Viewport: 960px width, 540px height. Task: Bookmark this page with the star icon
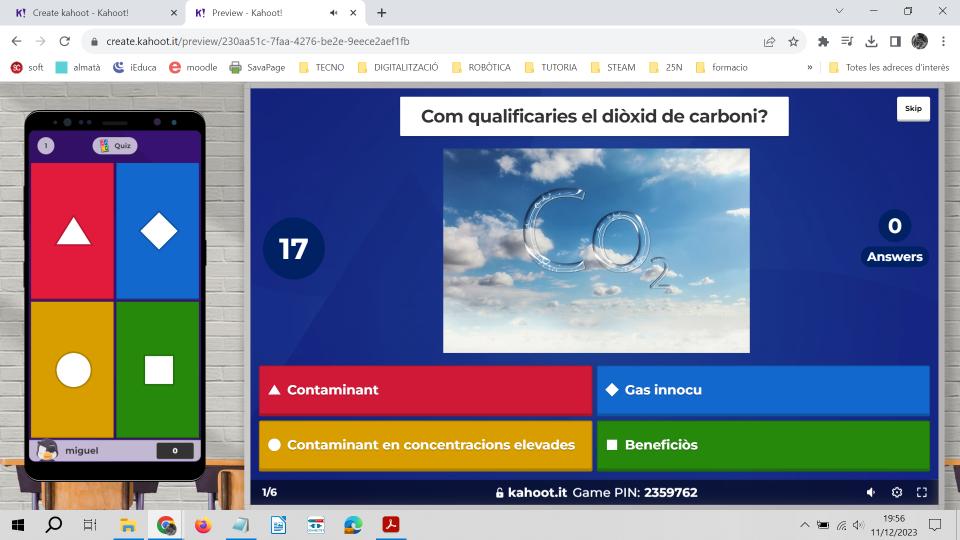[794, 41]
